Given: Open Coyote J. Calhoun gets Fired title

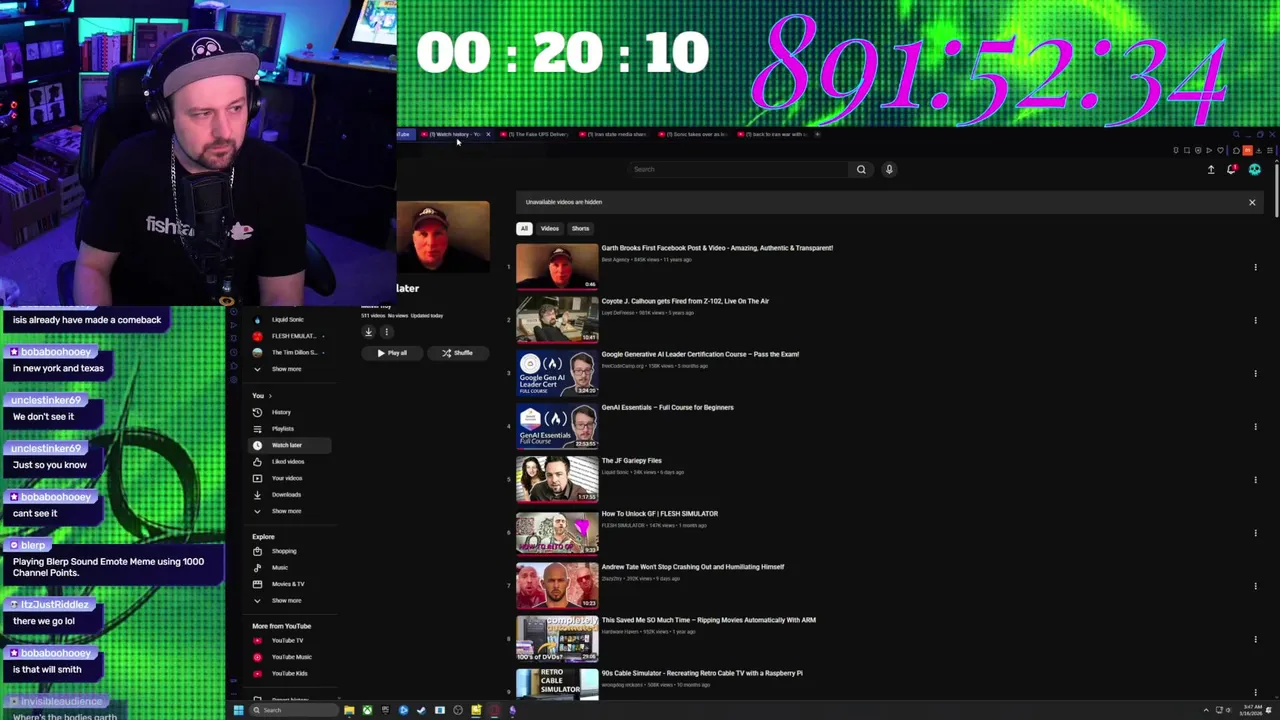Looking at the screenshot, I should click(x=685, y=301).
